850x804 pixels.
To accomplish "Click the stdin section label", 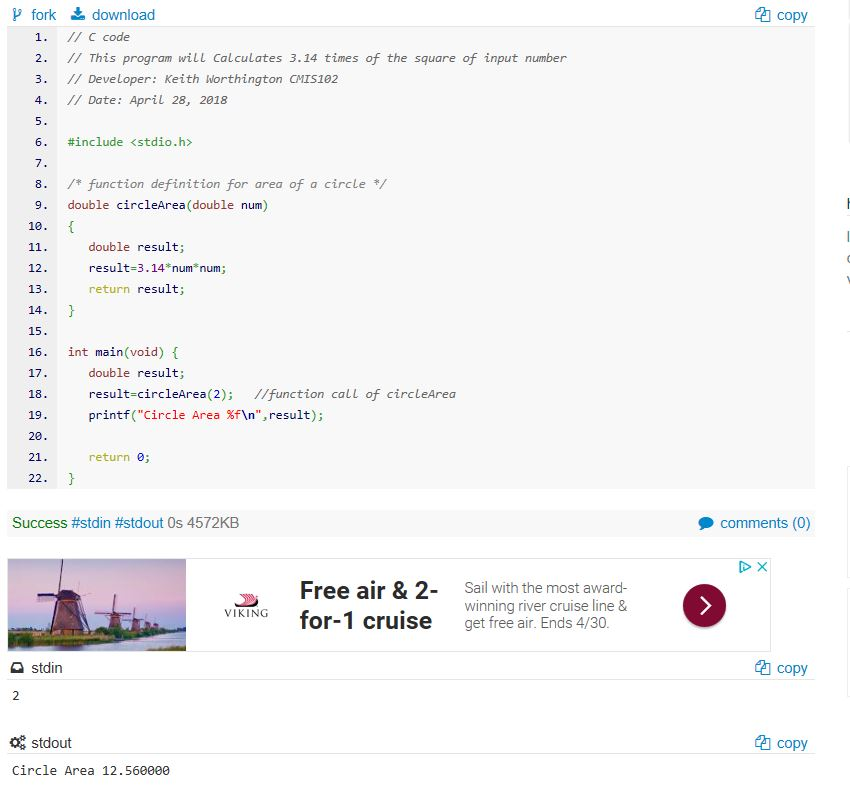I will (x=47, y=668).
